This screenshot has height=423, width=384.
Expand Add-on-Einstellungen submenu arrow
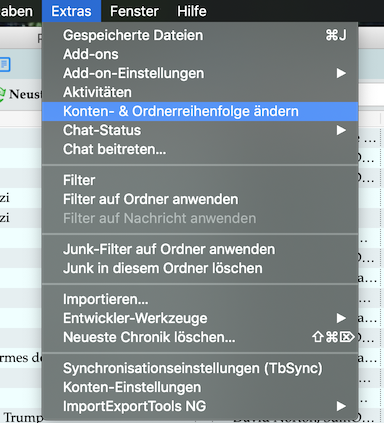tap(341, 73)
